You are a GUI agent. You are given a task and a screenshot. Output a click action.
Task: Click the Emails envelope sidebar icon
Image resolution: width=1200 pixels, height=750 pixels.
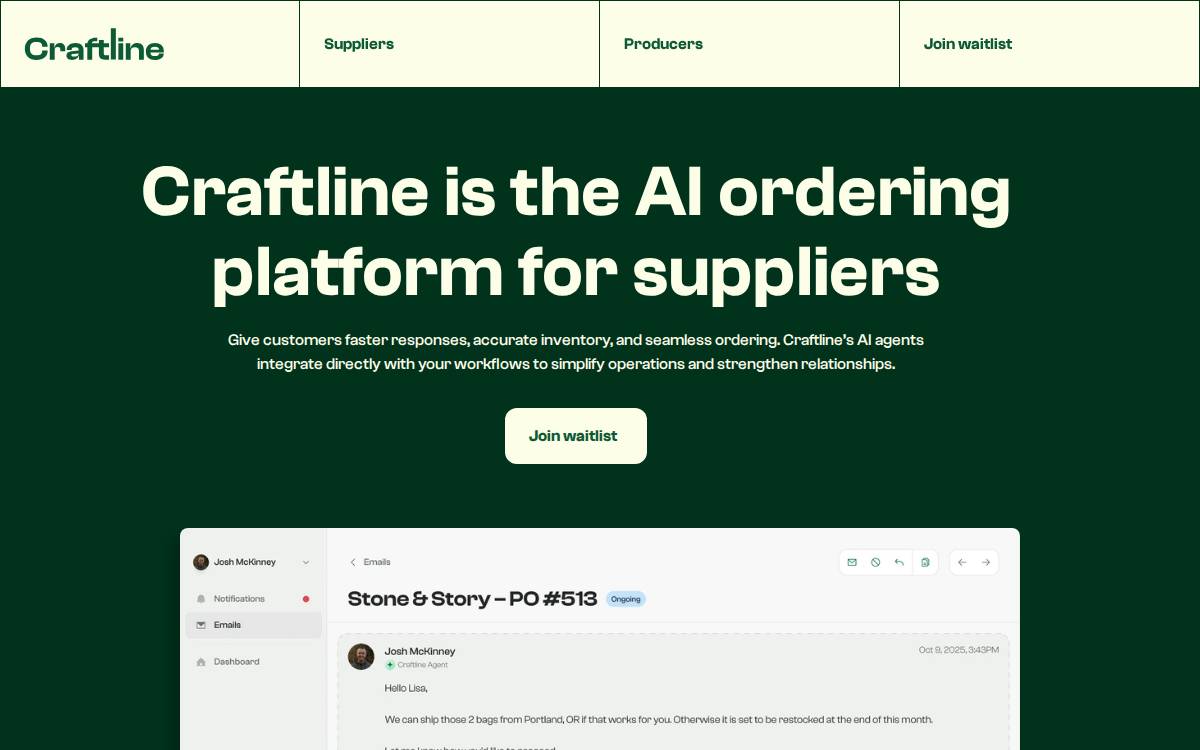(201, 625)
